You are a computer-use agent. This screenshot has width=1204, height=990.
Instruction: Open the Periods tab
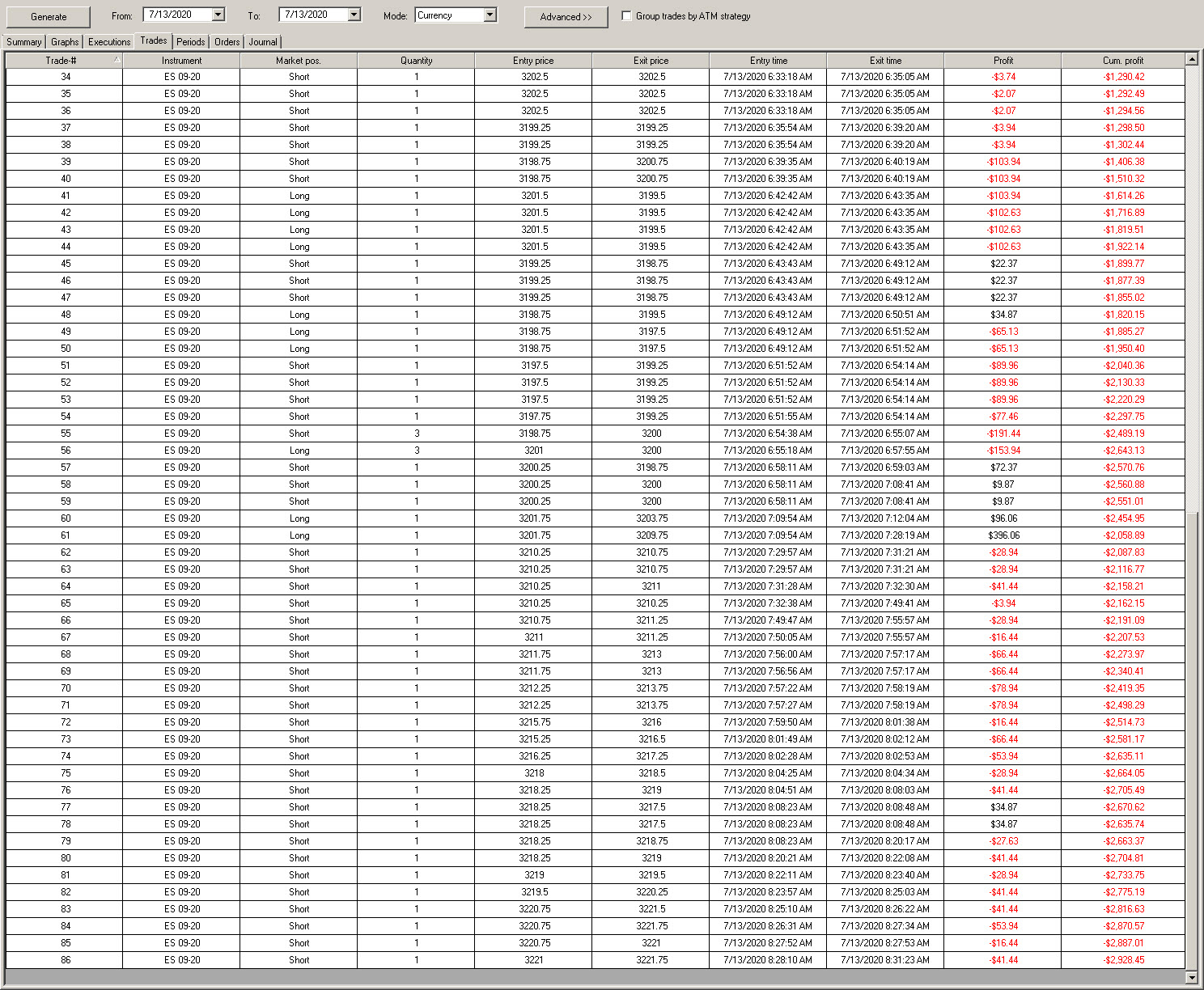(x=191, y=42)
